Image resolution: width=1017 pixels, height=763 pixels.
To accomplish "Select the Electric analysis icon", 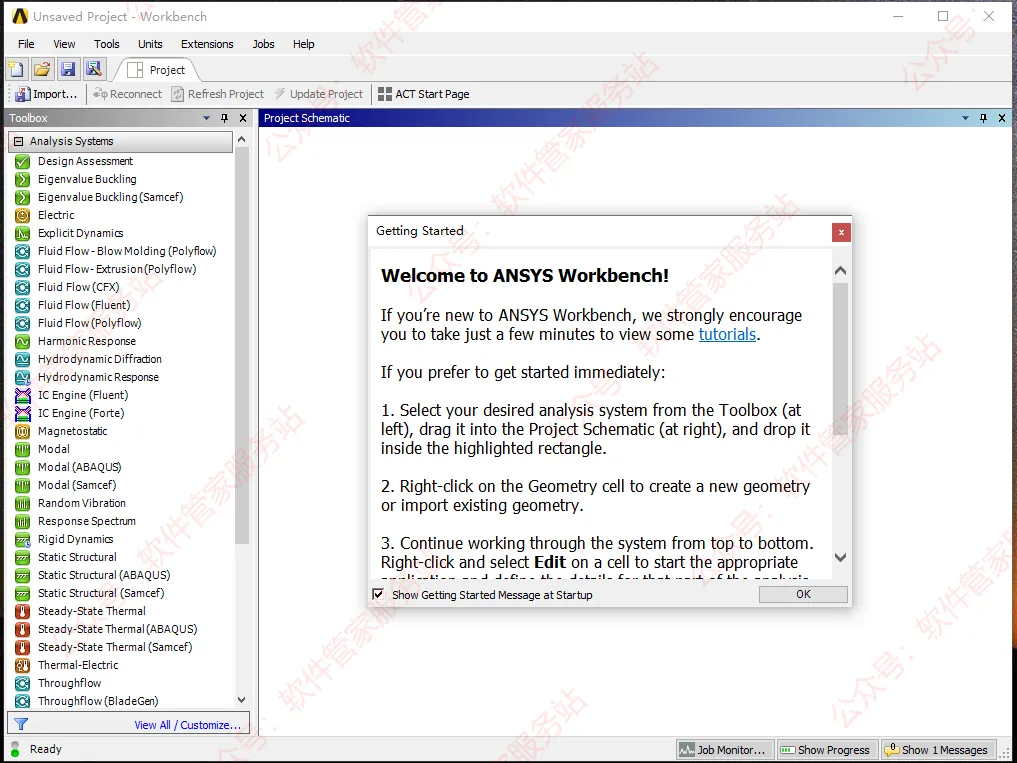I will (x=23, y=215).
